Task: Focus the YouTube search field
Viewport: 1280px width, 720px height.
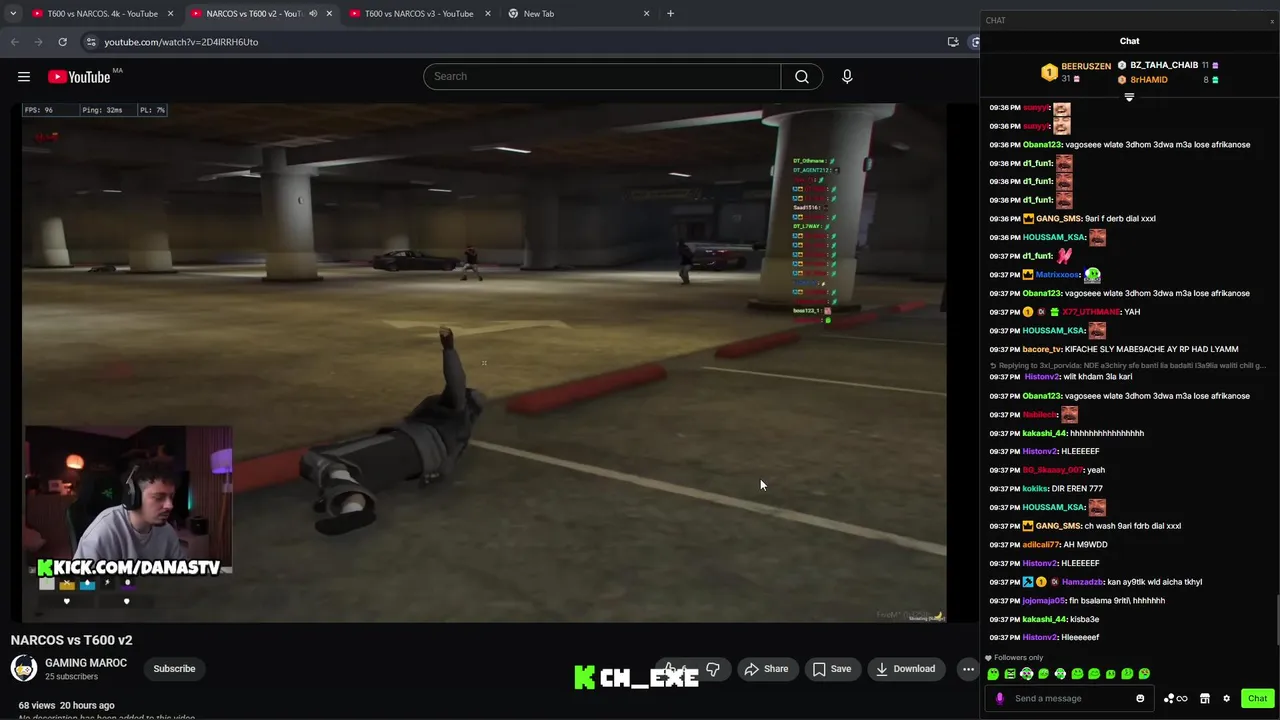Action: click(602, 77)
